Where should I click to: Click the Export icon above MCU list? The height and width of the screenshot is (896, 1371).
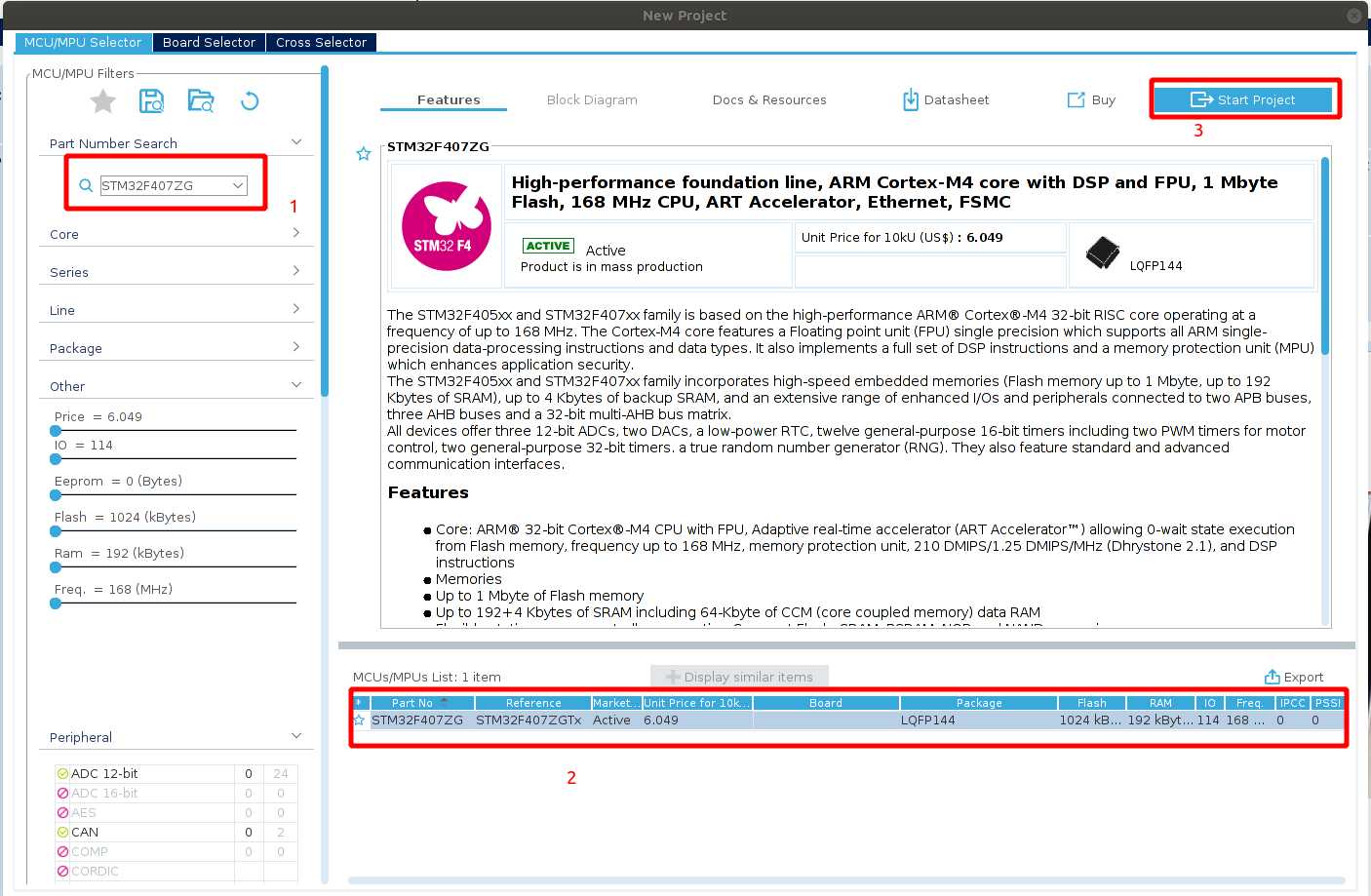[1272, 677]
